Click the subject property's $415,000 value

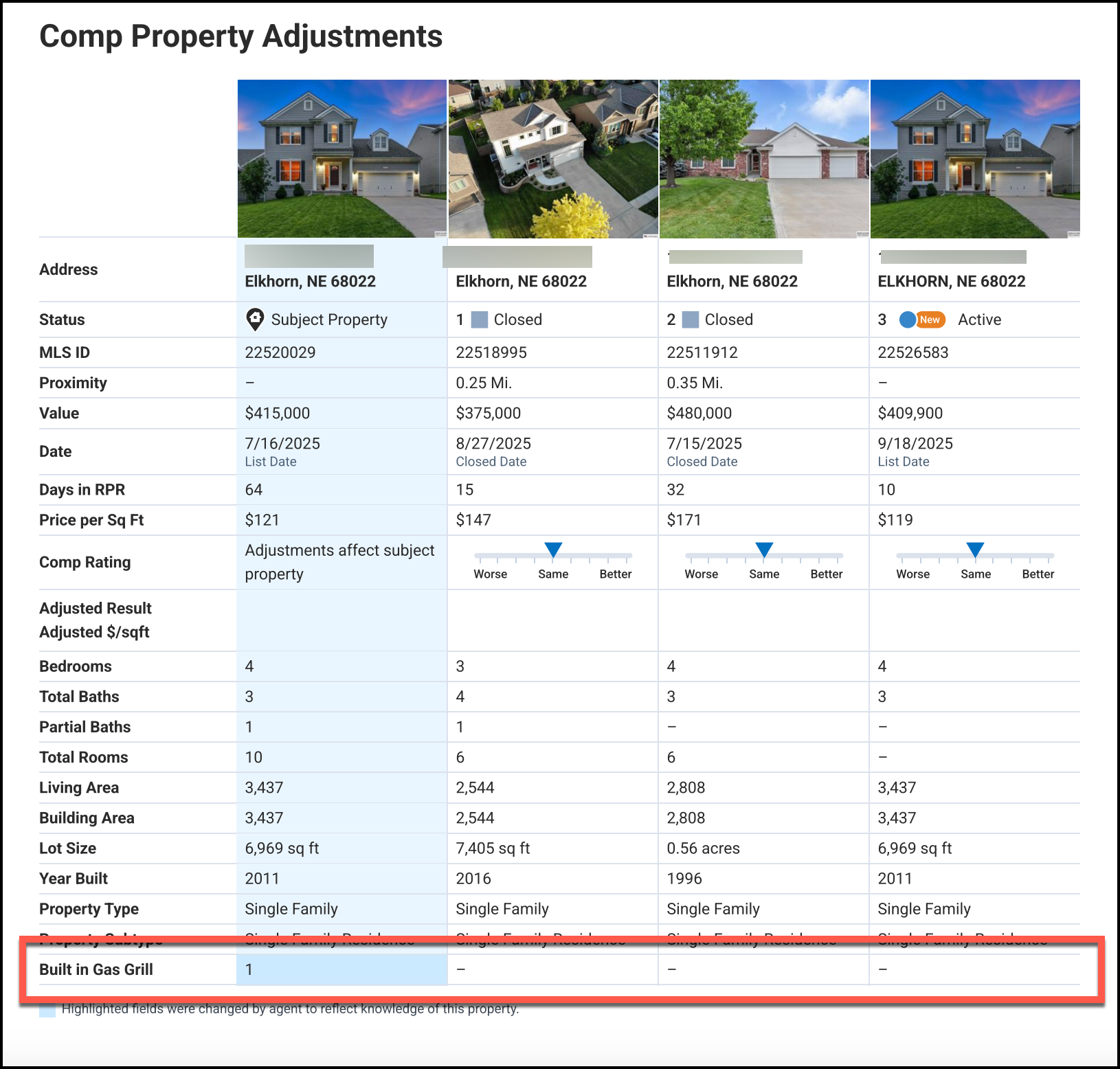[278, 413]
